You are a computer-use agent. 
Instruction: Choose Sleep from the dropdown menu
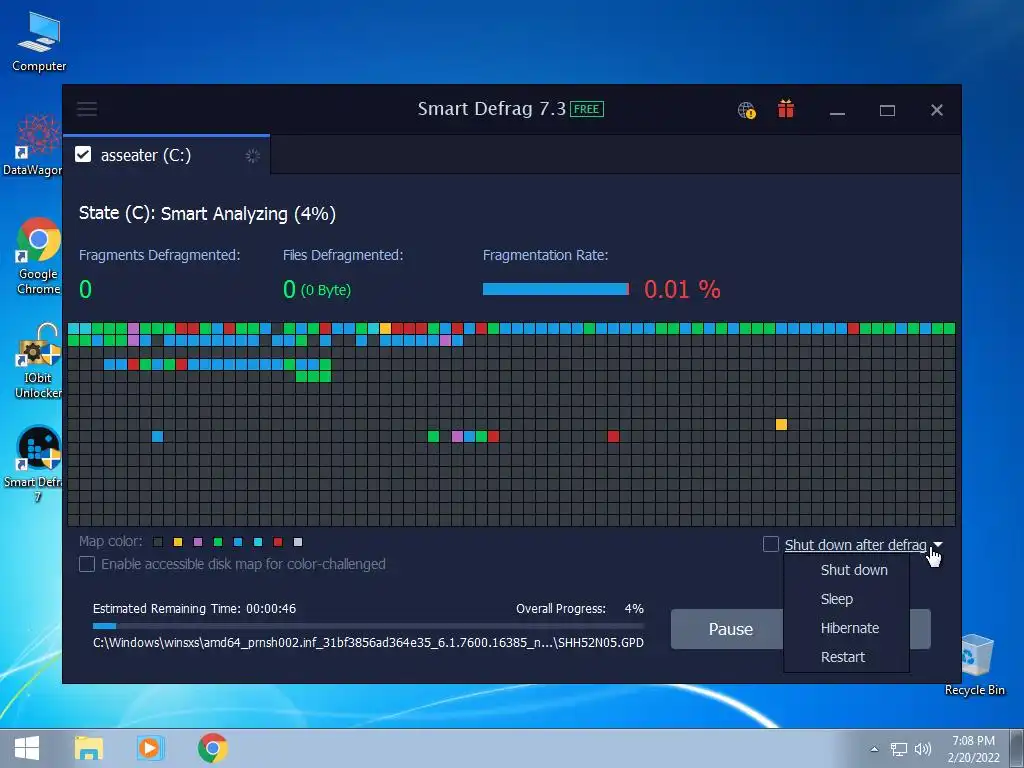pos(837,599)
